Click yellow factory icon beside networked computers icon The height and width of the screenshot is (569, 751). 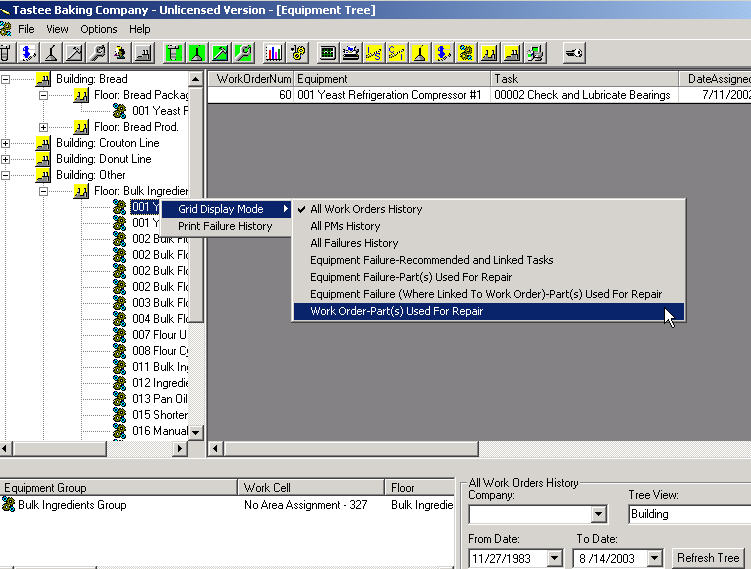tap(512, 53)
